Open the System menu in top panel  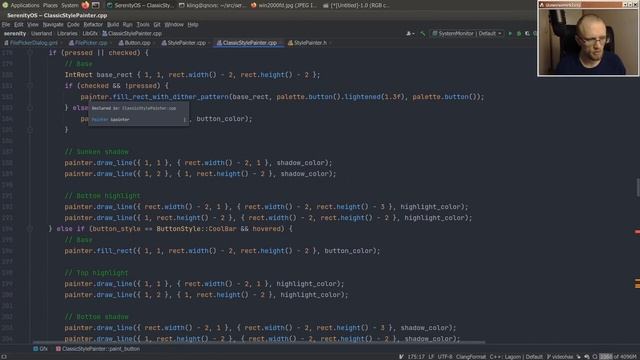(x=70, y=5)
